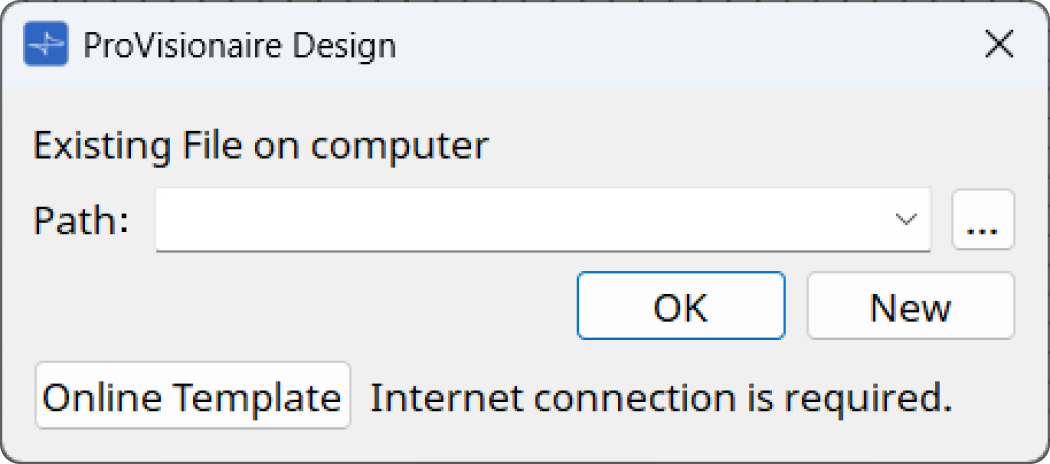This screenshot has height=464, width=1050.
Task: Click the ProVisionaire Design title text
Action: tap(240, 45)
